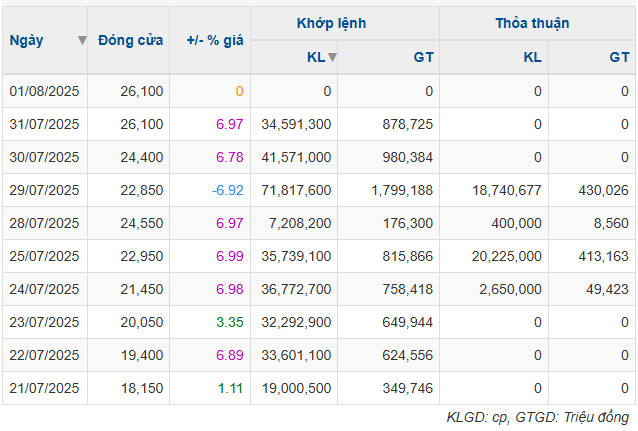Click the 71,817,600 matched volume cell
Screen dimensions: 638x431
click(296, 190)
